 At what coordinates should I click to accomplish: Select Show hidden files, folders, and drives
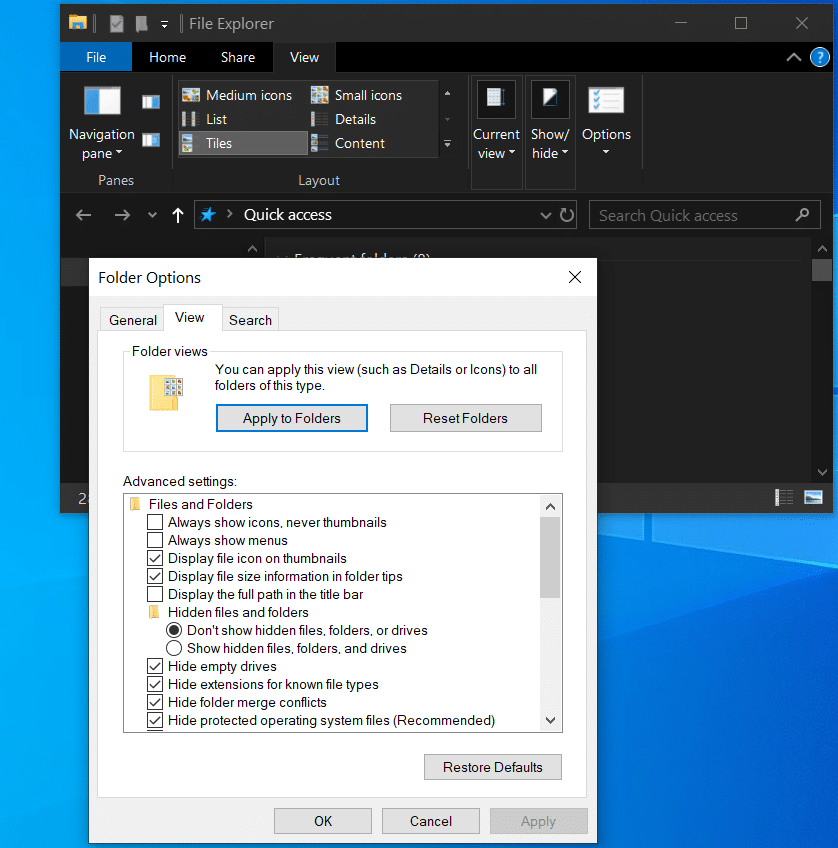[174, 649]
